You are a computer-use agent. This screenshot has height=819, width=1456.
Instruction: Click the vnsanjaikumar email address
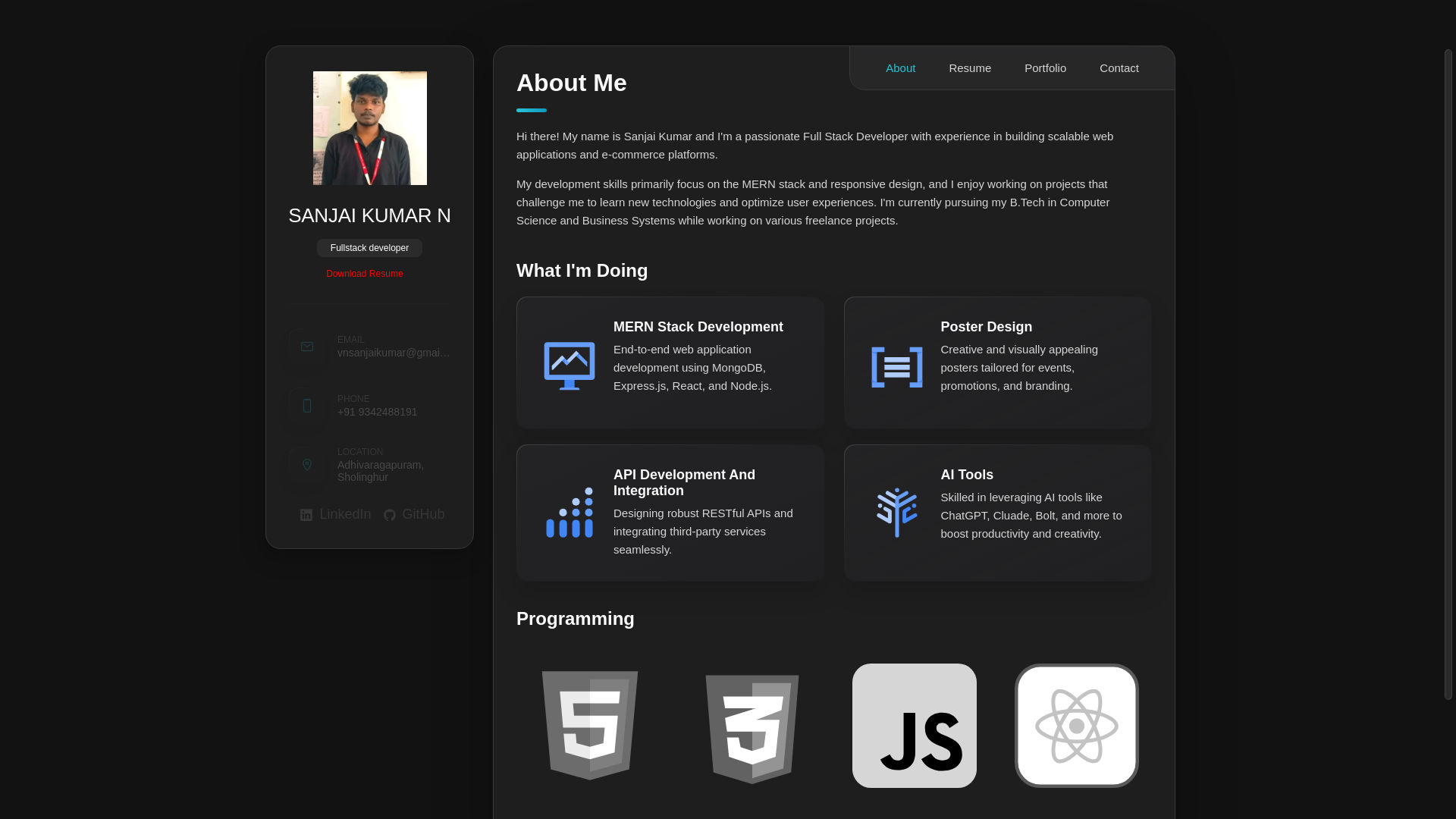pyautogui.click(x=394, y=353)
